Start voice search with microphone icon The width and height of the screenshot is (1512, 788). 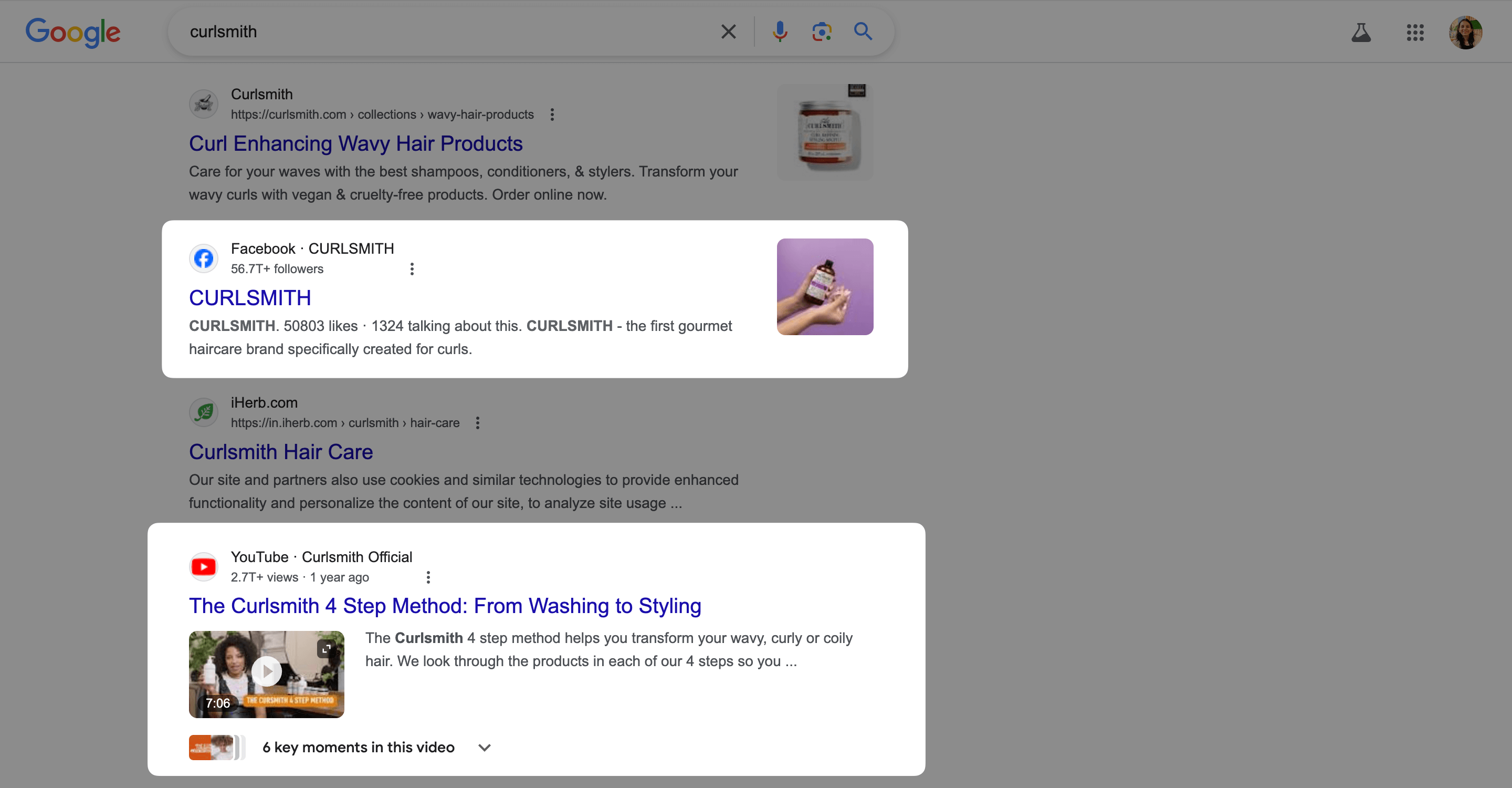[780, 32]
